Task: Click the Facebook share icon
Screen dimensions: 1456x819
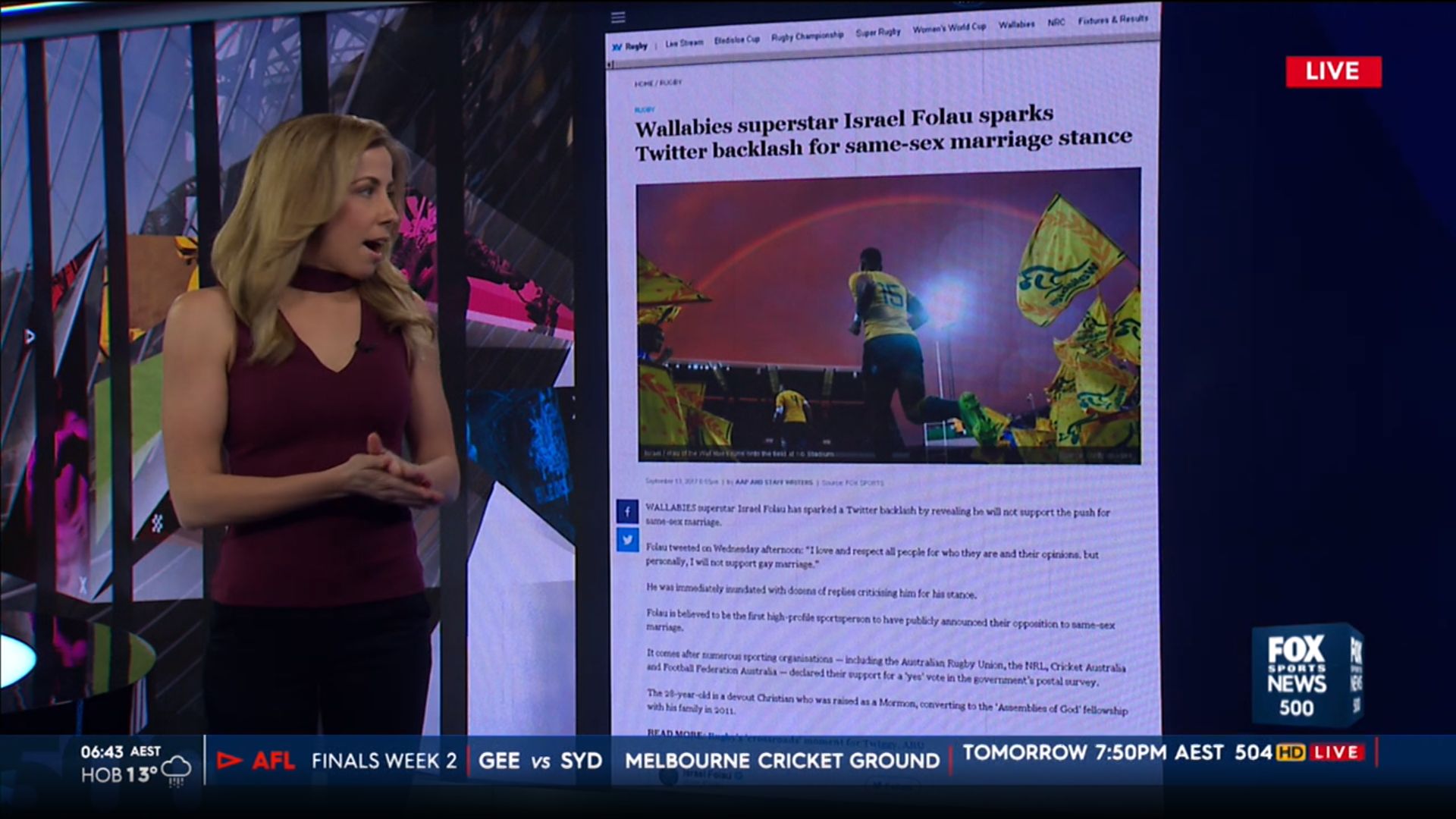Action: pos(627,512)
